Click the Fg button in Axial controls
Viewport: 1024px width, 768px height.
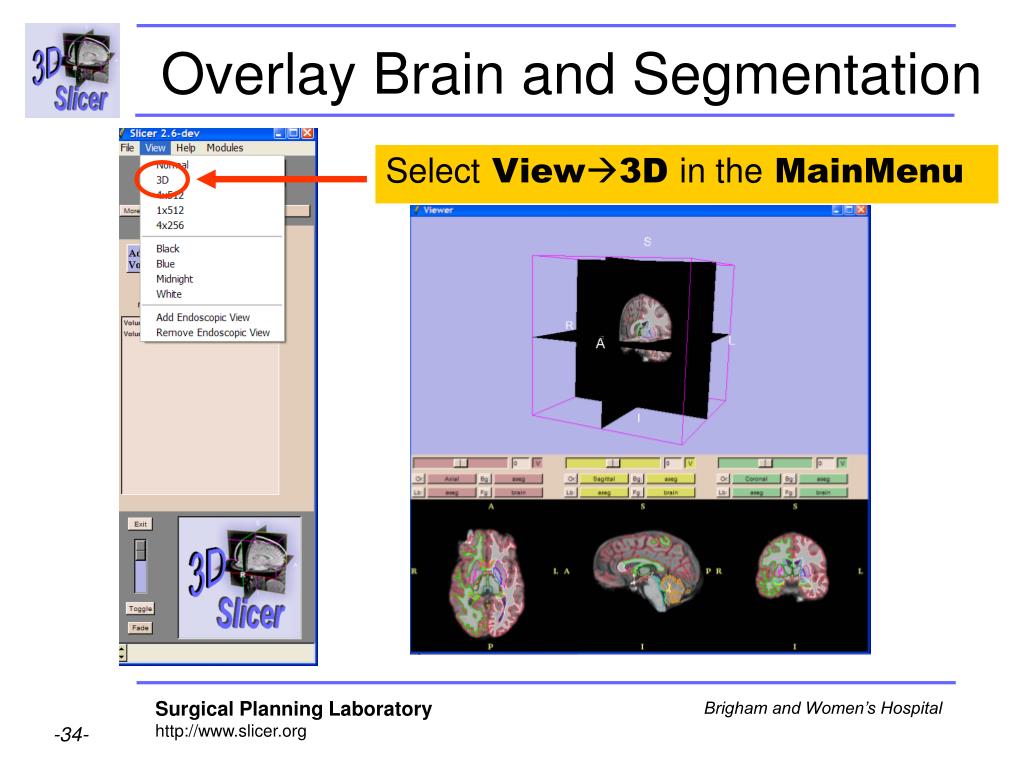point(485,492)
